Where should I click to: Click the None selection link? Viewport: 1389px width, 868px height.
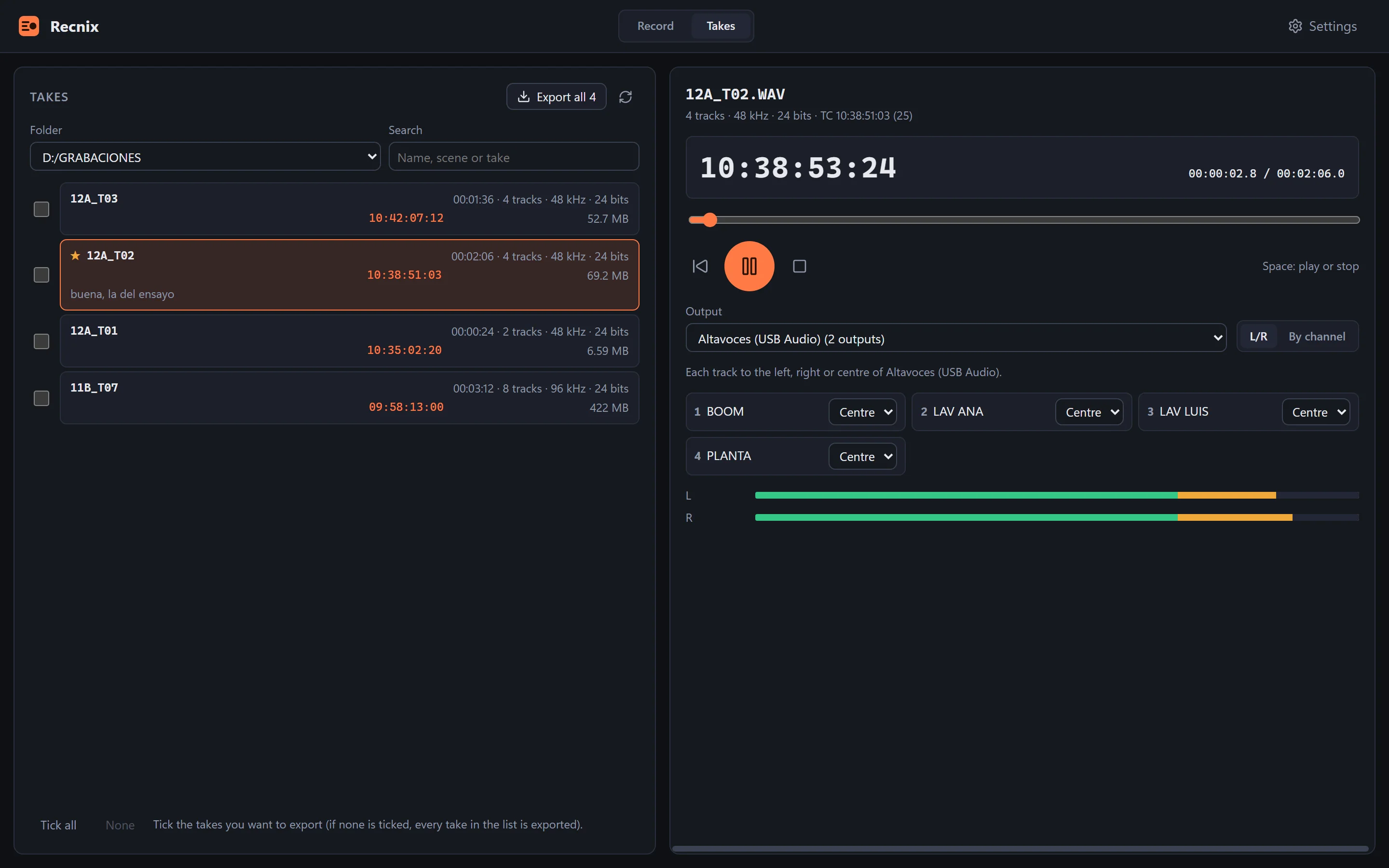point(120,825)
